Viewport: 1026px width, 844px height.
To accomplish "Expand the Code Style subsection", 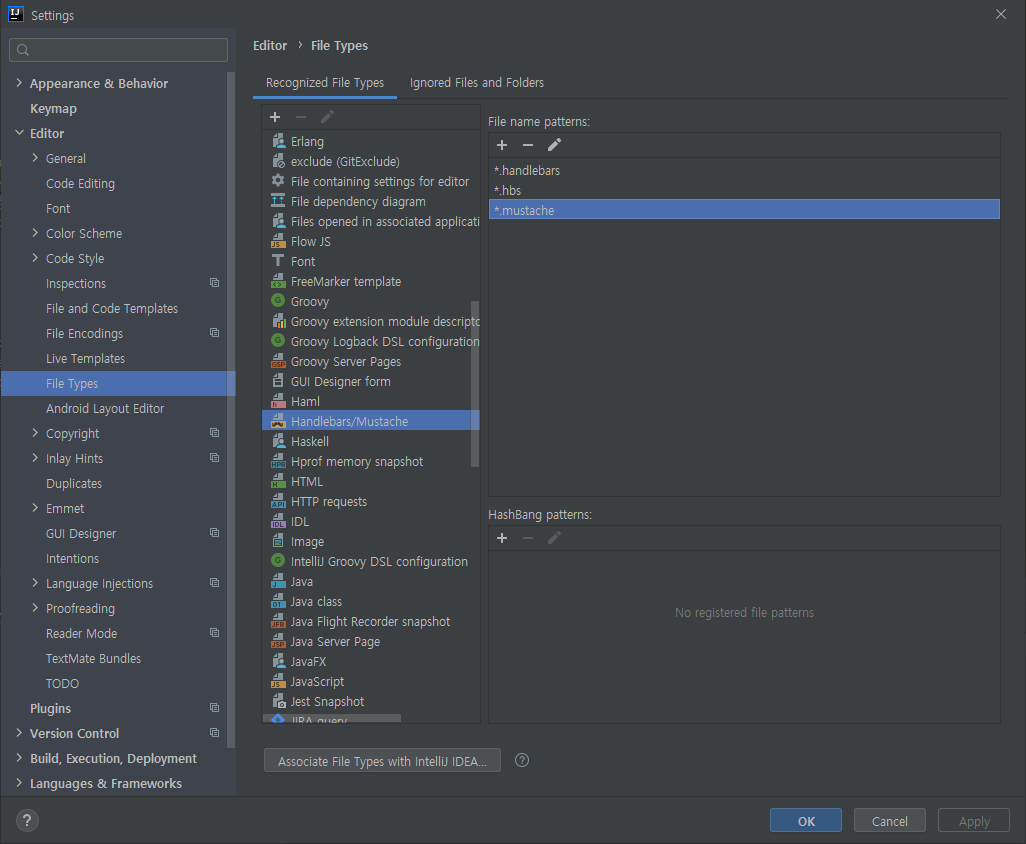I will point(35,258).
